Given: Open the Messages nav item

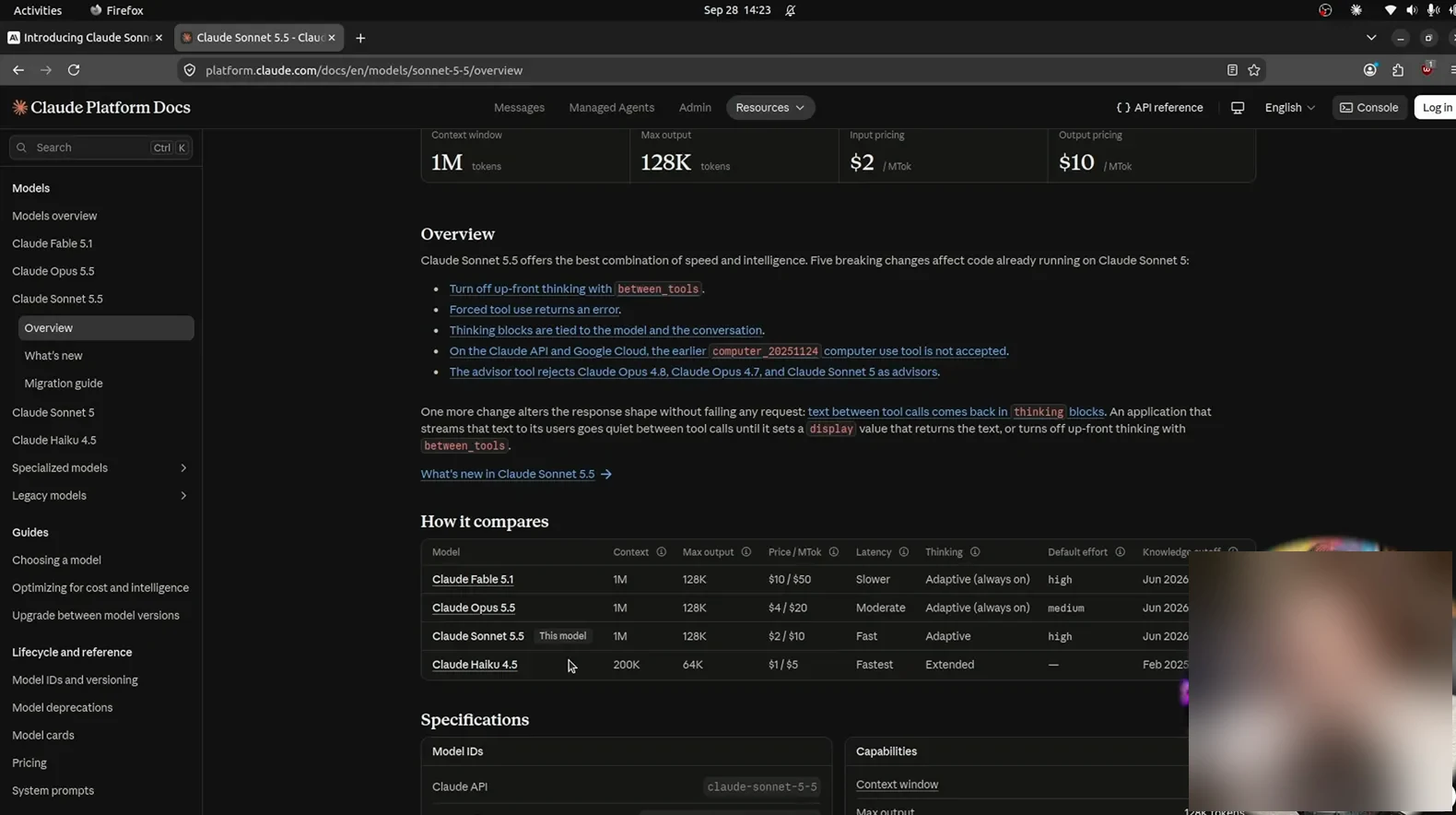Looking at the screenshot, I should coord(519,108).
